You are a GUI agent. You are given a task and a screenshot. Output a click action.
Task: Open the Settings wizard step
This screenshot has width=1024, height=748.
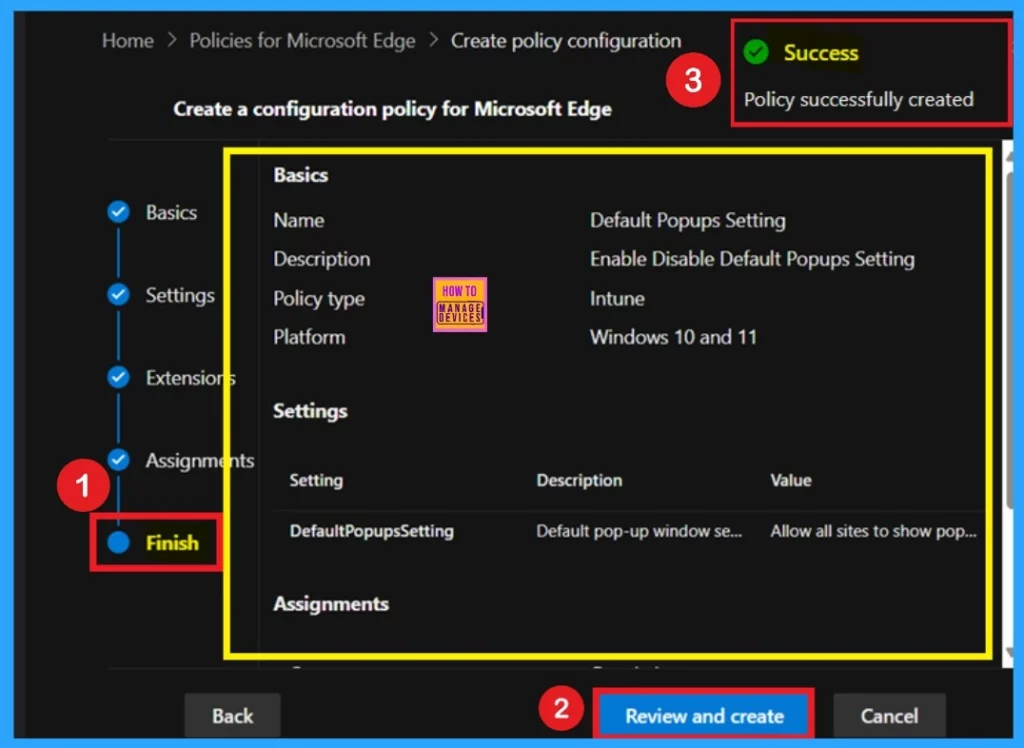(180, 295)
